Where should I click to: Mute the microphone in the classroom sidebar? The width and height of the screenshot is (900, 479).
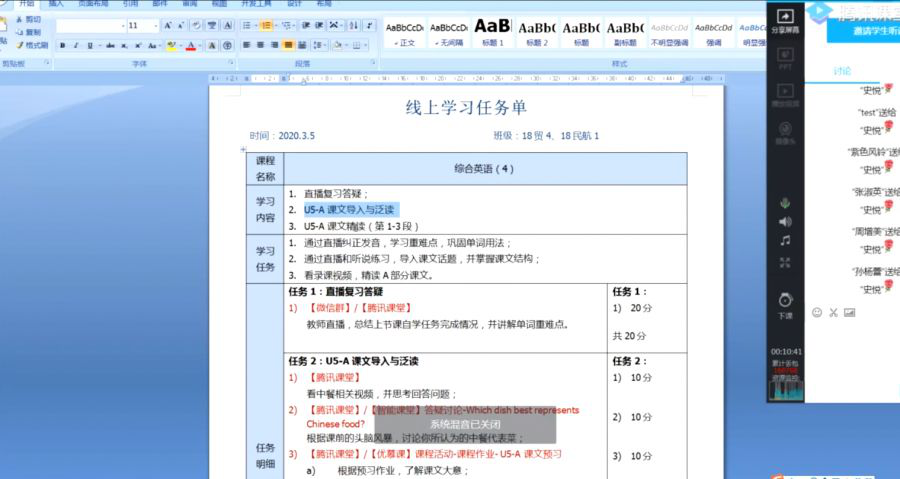point(785,202)
